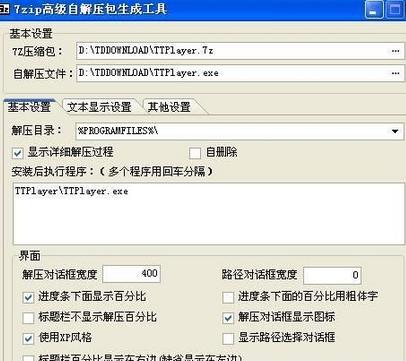Click the 路径对话框宽度 value field
The width and height of the screenshot is (406, 361).
332,275
